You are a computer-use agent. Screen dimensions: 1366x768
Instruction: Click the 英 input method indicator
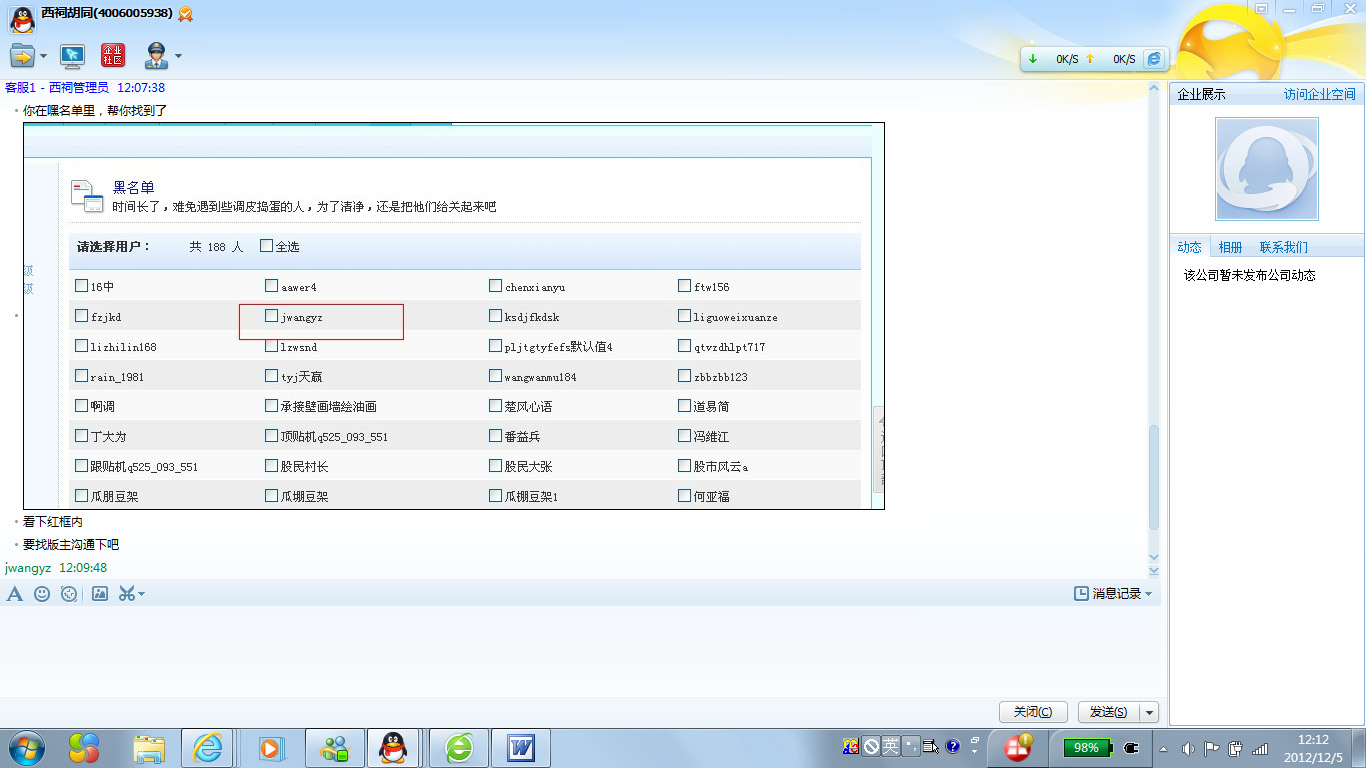(x=890, y=746)
